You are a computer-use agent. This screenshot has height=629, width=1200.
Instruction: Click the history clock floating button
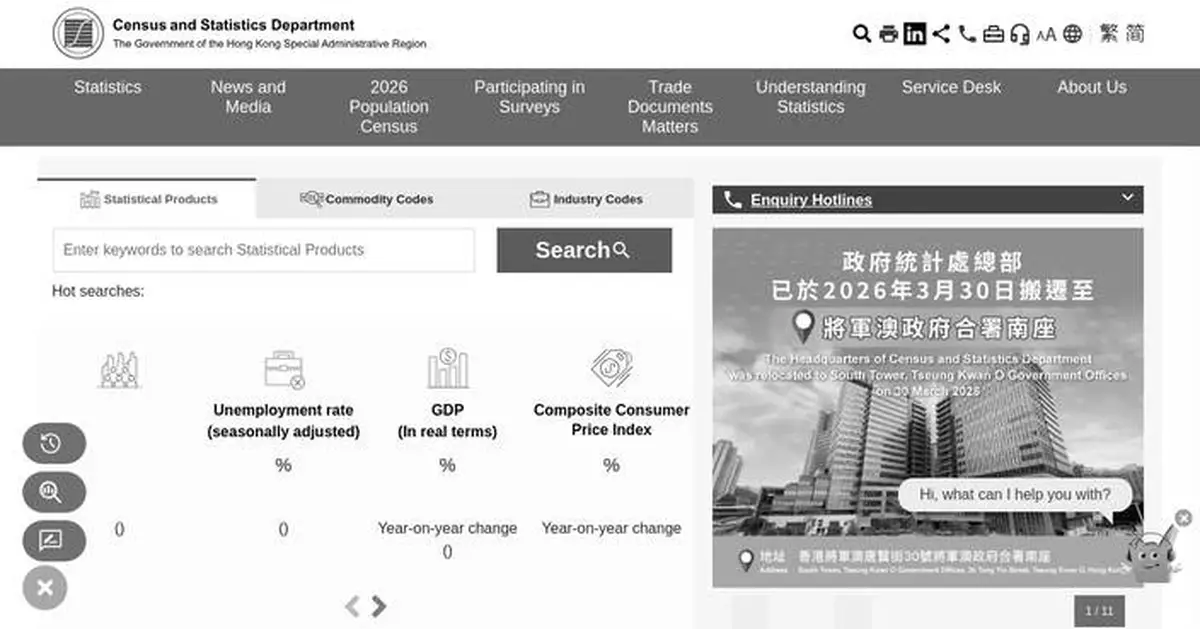[x=54, y=443]
